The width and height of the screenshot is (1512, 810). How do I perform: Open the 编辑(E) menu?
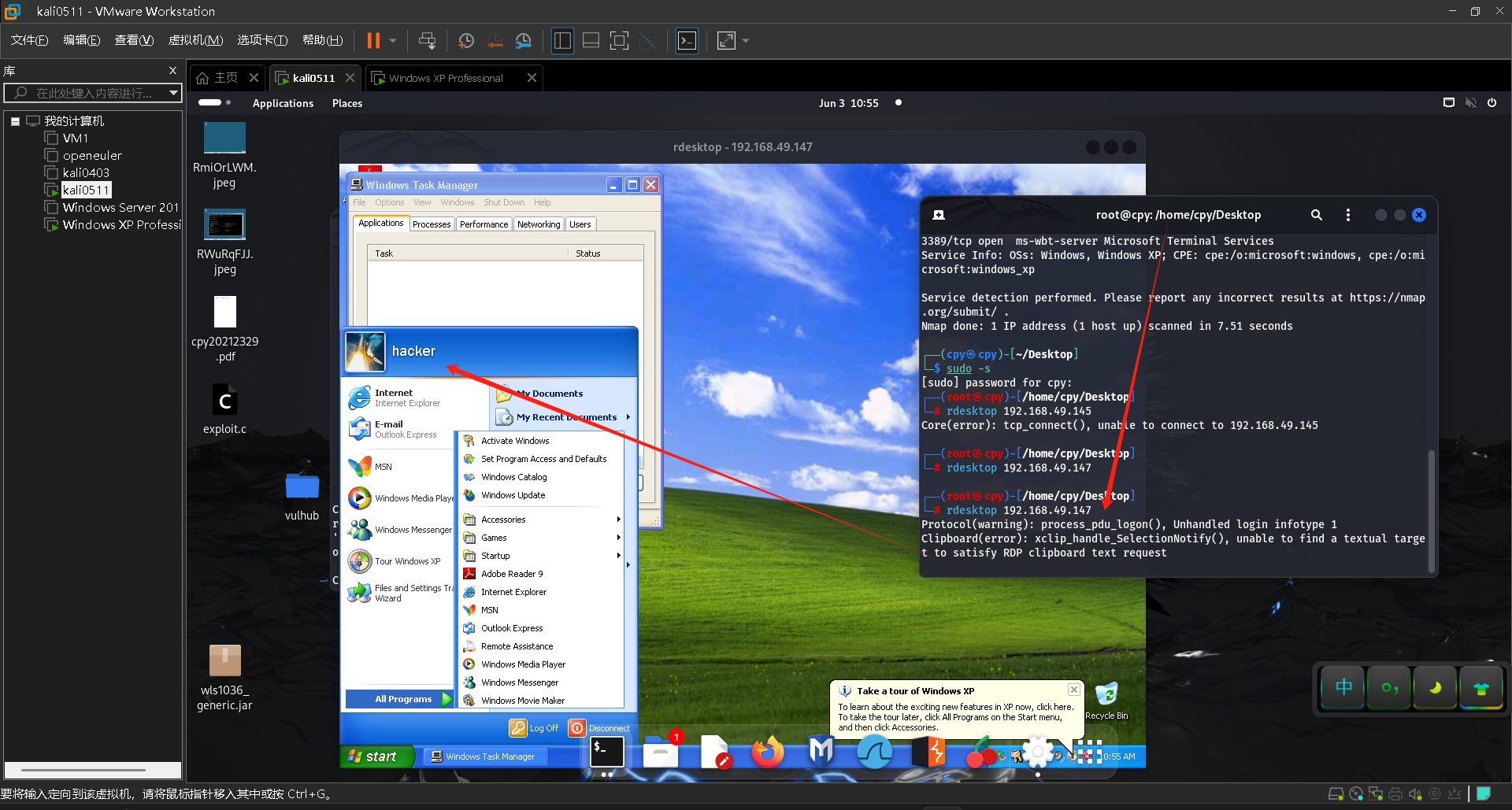click(x=82, y=40)
